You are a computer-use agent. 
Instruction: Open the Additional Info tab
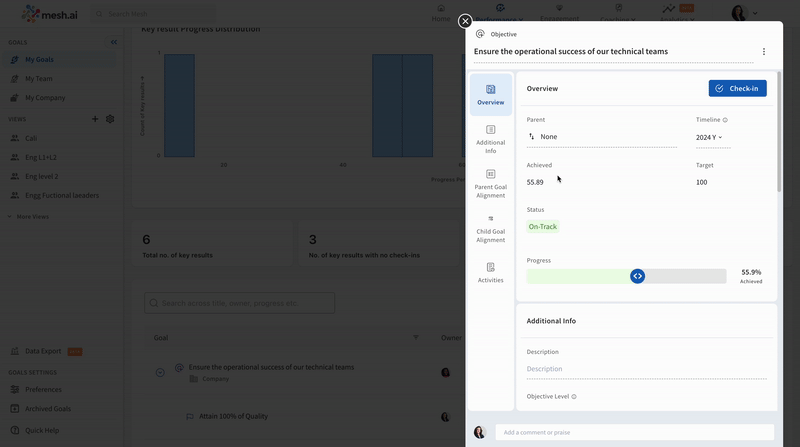(x=490, y=139)
